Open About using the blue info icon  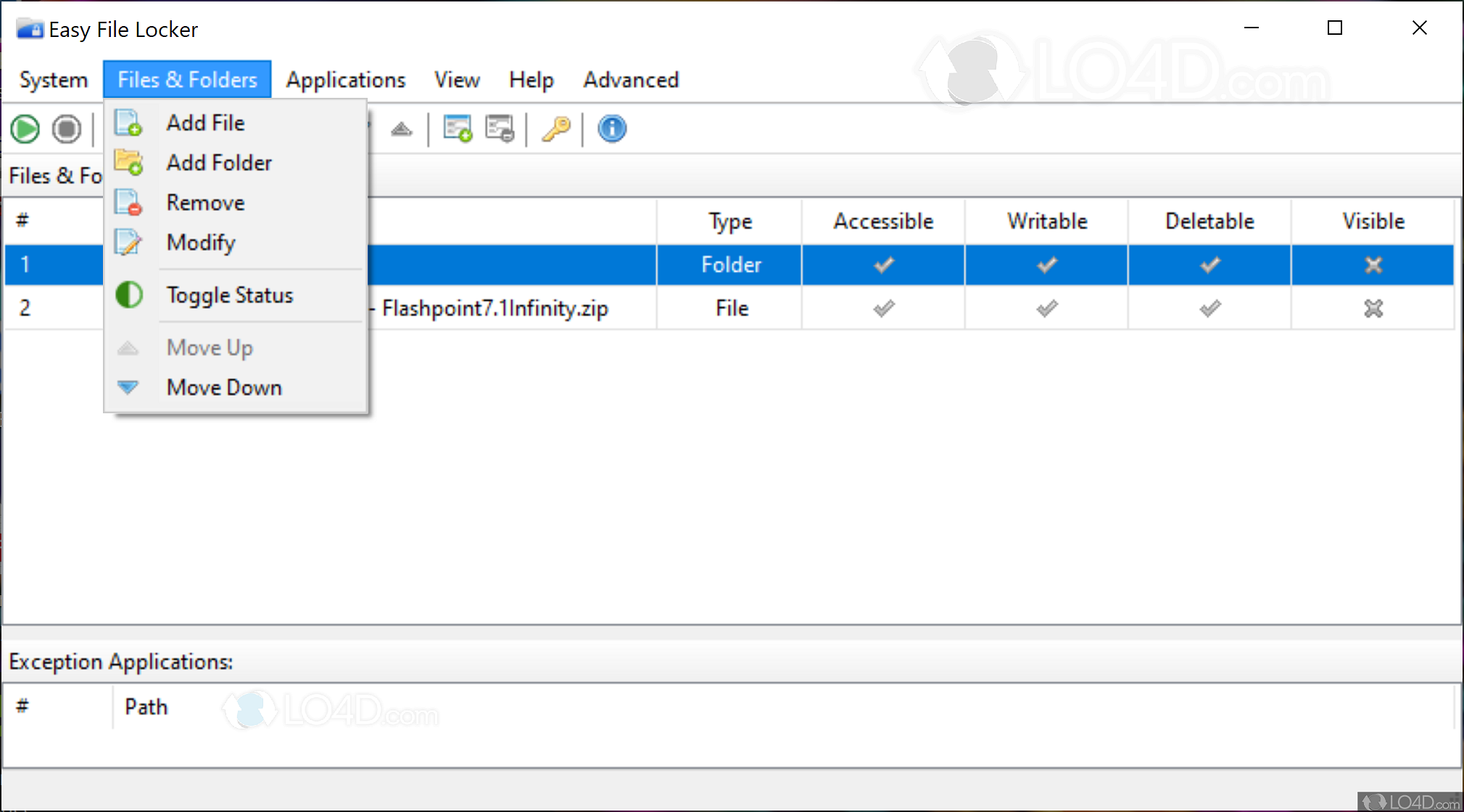click(611, 128)
